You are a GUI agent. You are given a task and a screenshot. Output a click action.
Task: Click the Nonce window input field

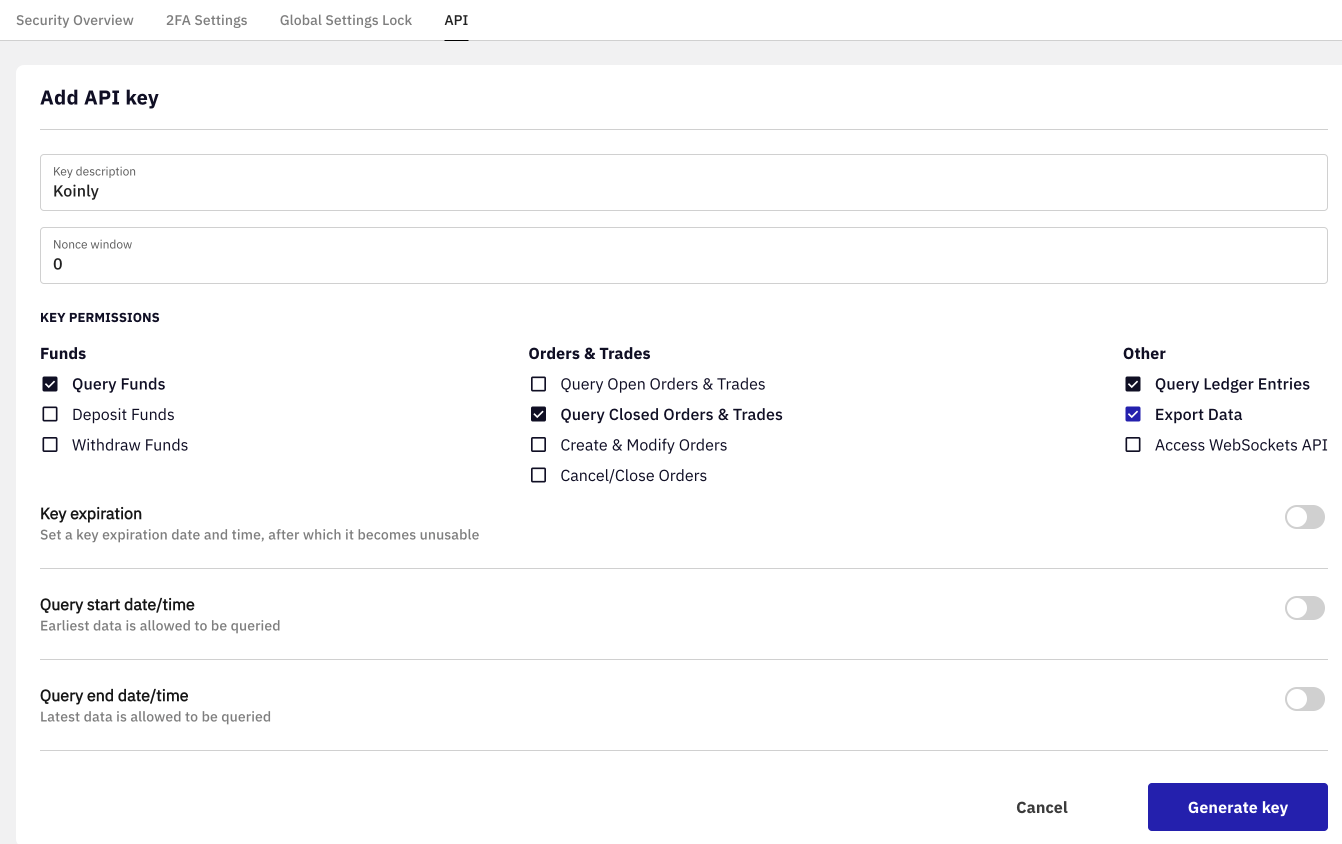[x=684, y=255]
